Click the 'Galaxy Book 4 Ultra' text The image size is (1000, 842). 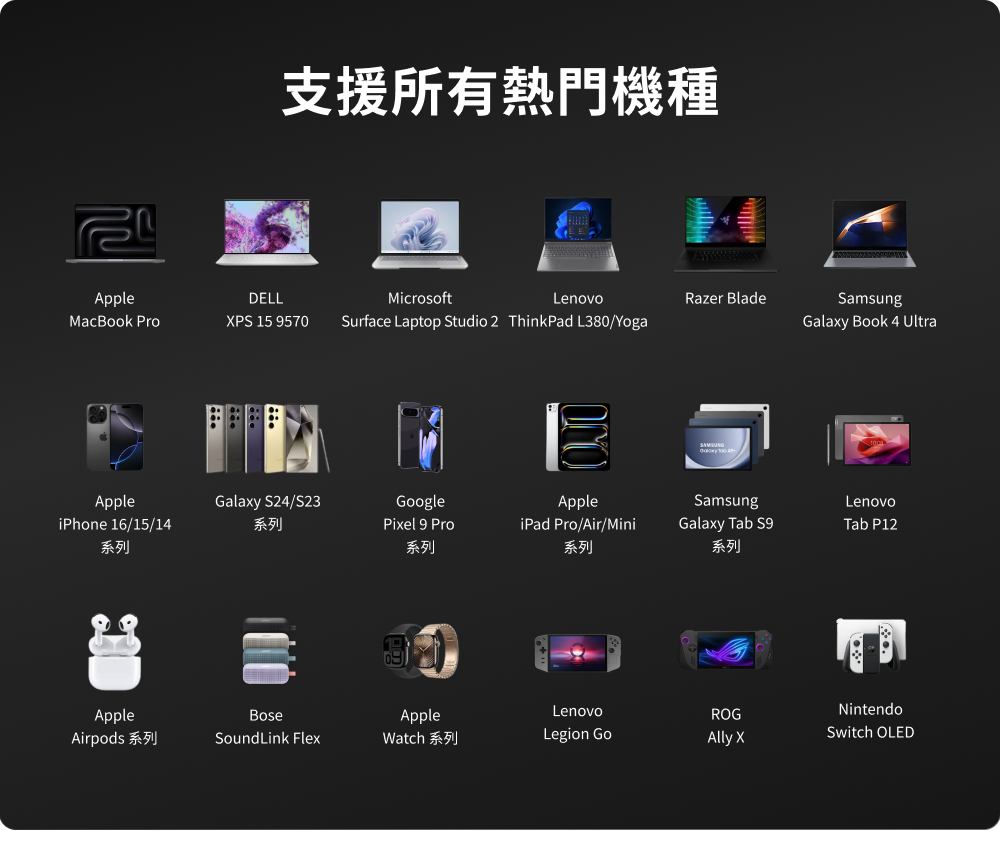point(870,321)
